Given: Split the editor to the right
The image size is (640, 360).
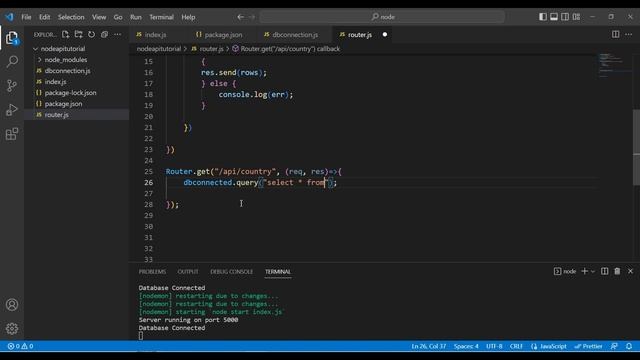Looking at the screenshot, I should [615, 35].
